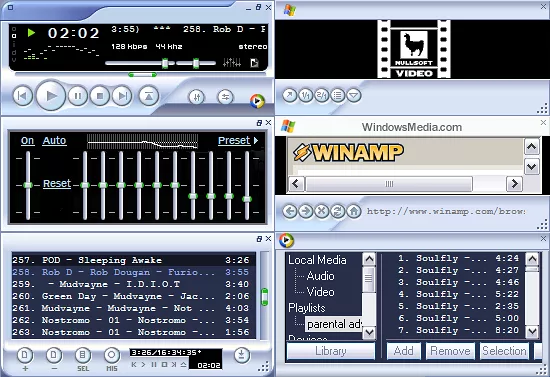Click mini stop button in playlist window
Screen dimensions: 550x377
[x=164, y=365]
